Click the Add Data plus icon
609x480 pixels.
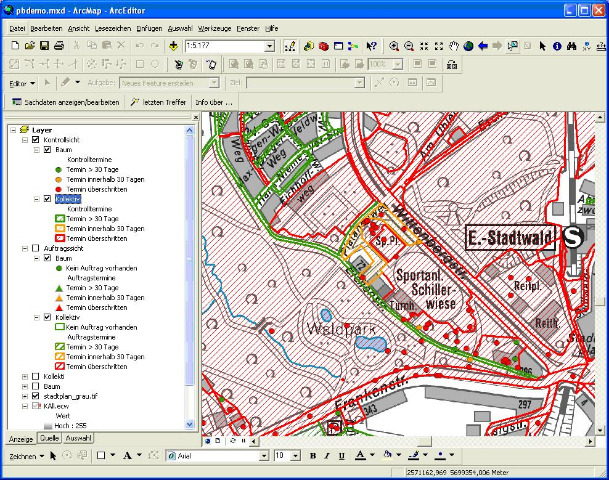174,46
